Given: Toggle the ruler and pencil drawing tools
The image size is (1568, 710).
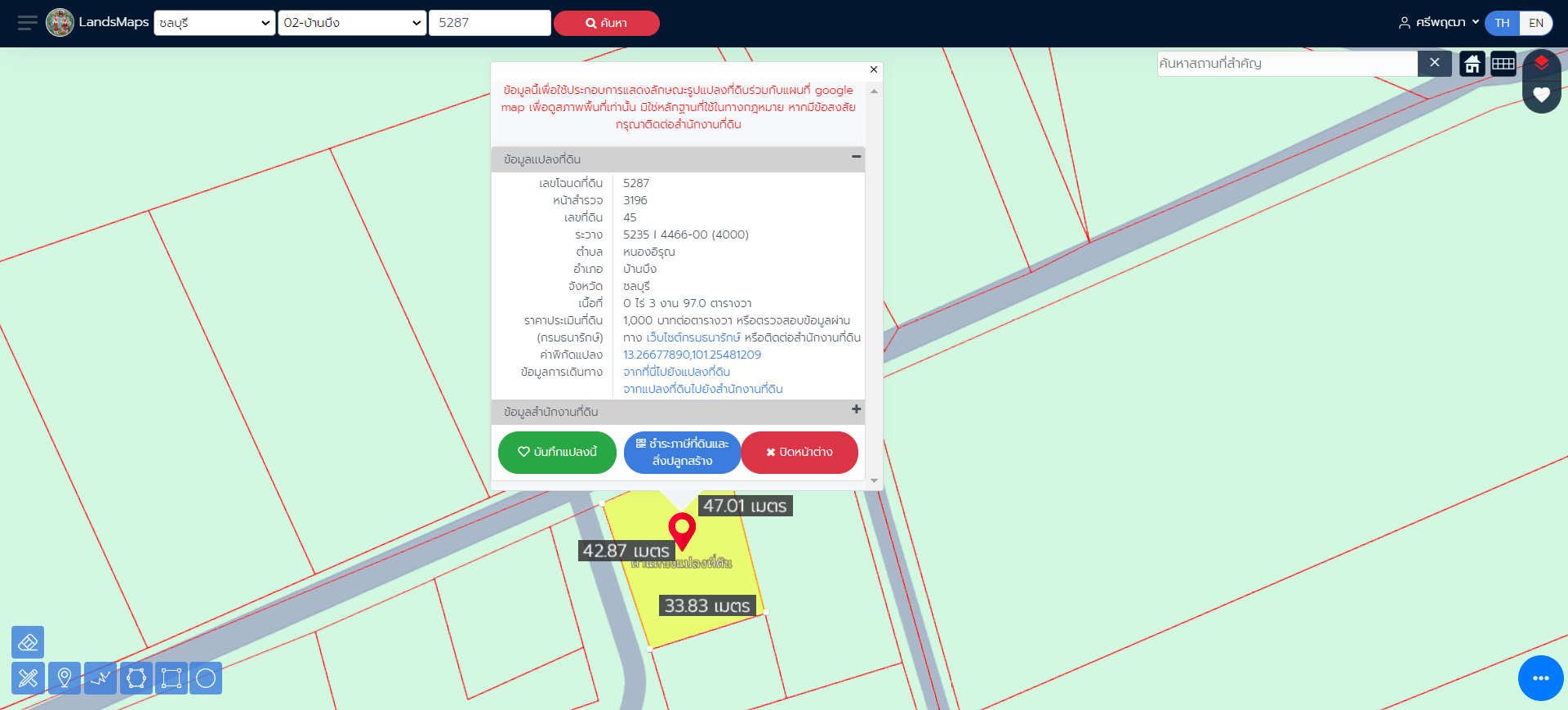Looking at the screenshot, I should 28,678.
